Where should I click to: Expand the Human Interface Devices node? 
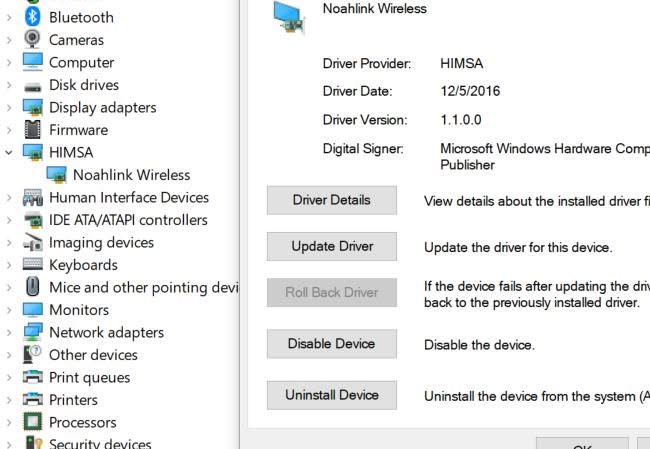[x=9, y=197]
